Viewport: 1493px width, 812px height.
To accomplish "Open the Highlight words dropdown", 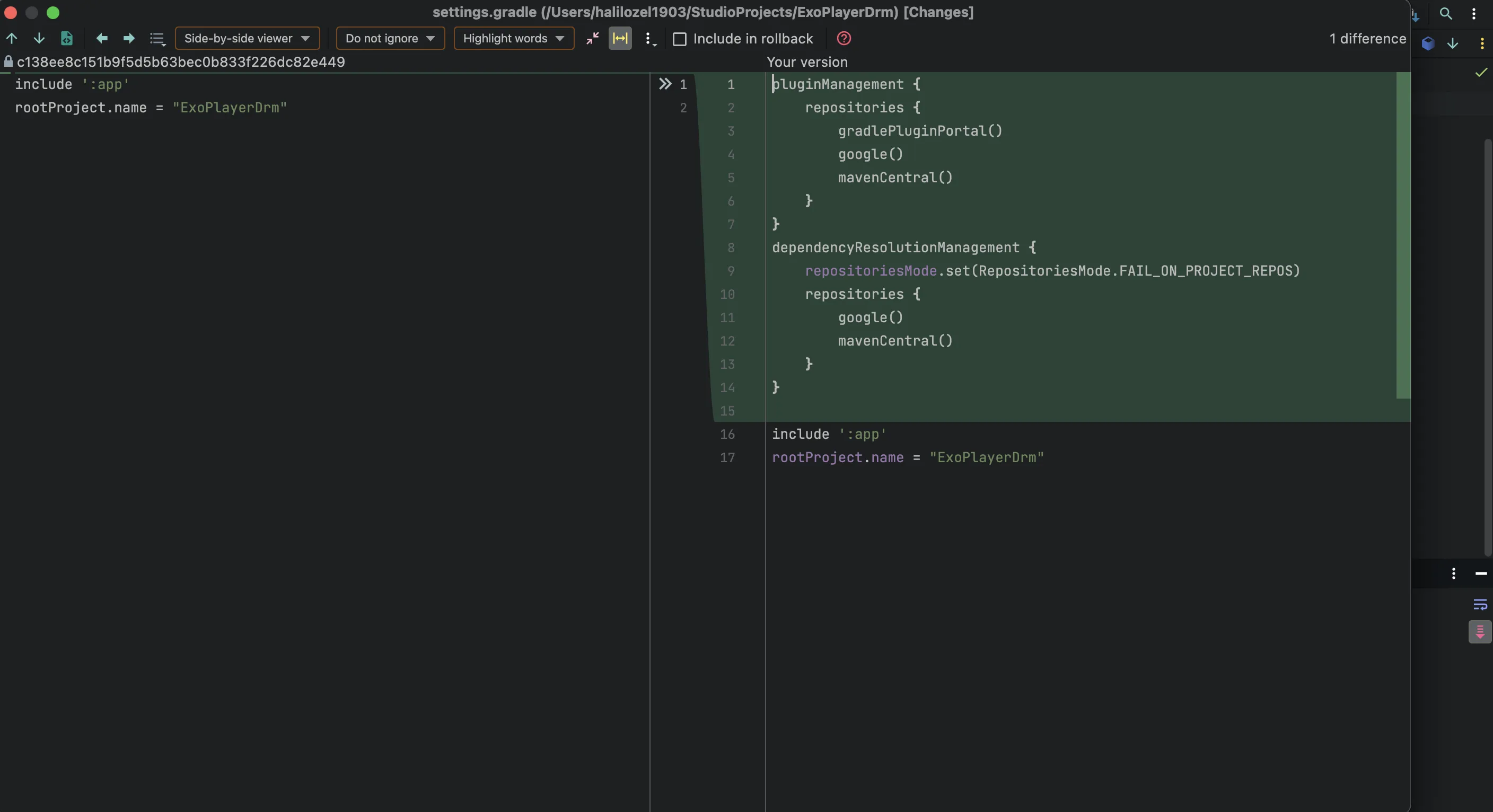I will [514, 38].
